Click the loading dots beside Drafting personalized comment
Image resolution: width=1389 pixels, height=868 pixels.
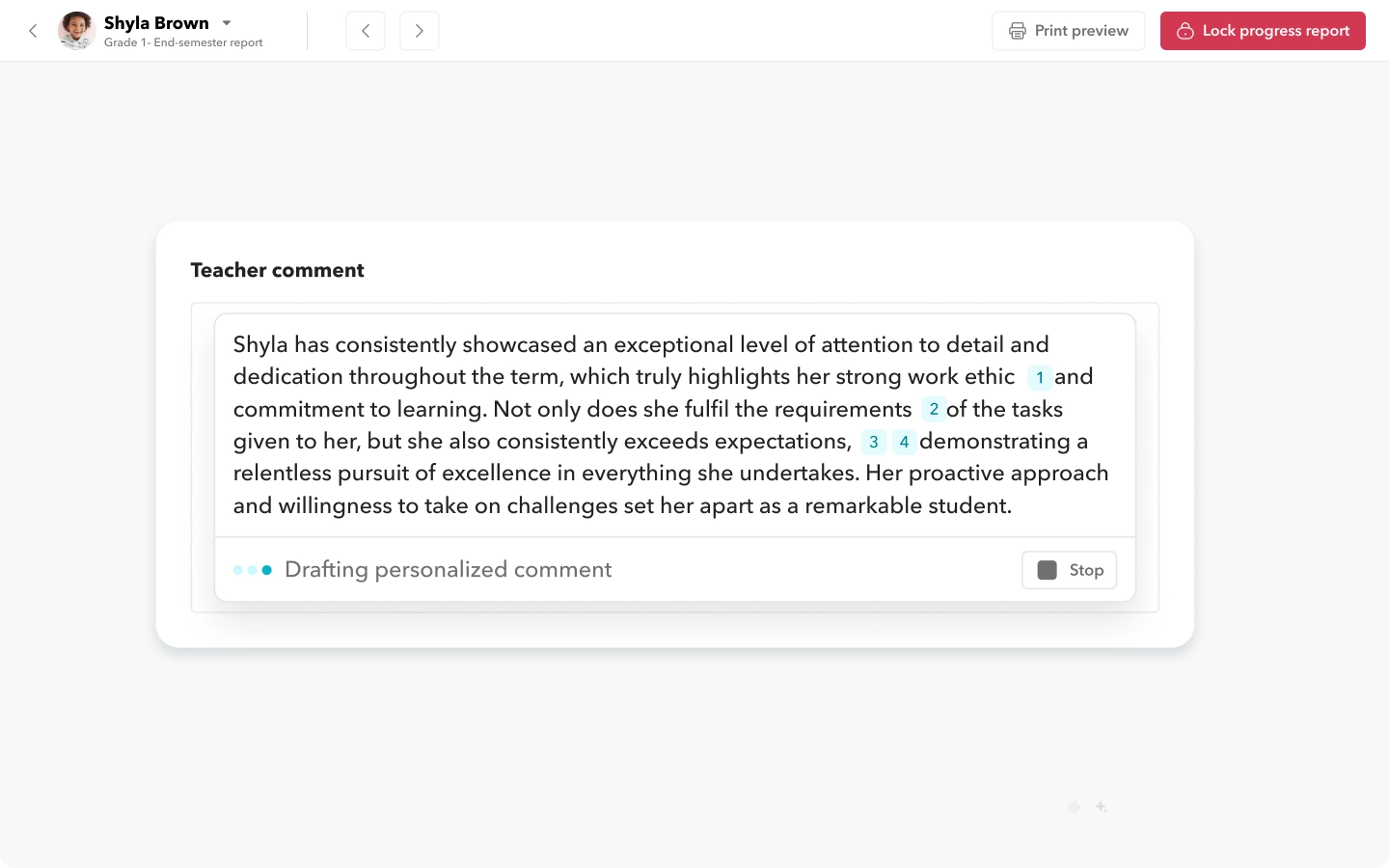253,570
